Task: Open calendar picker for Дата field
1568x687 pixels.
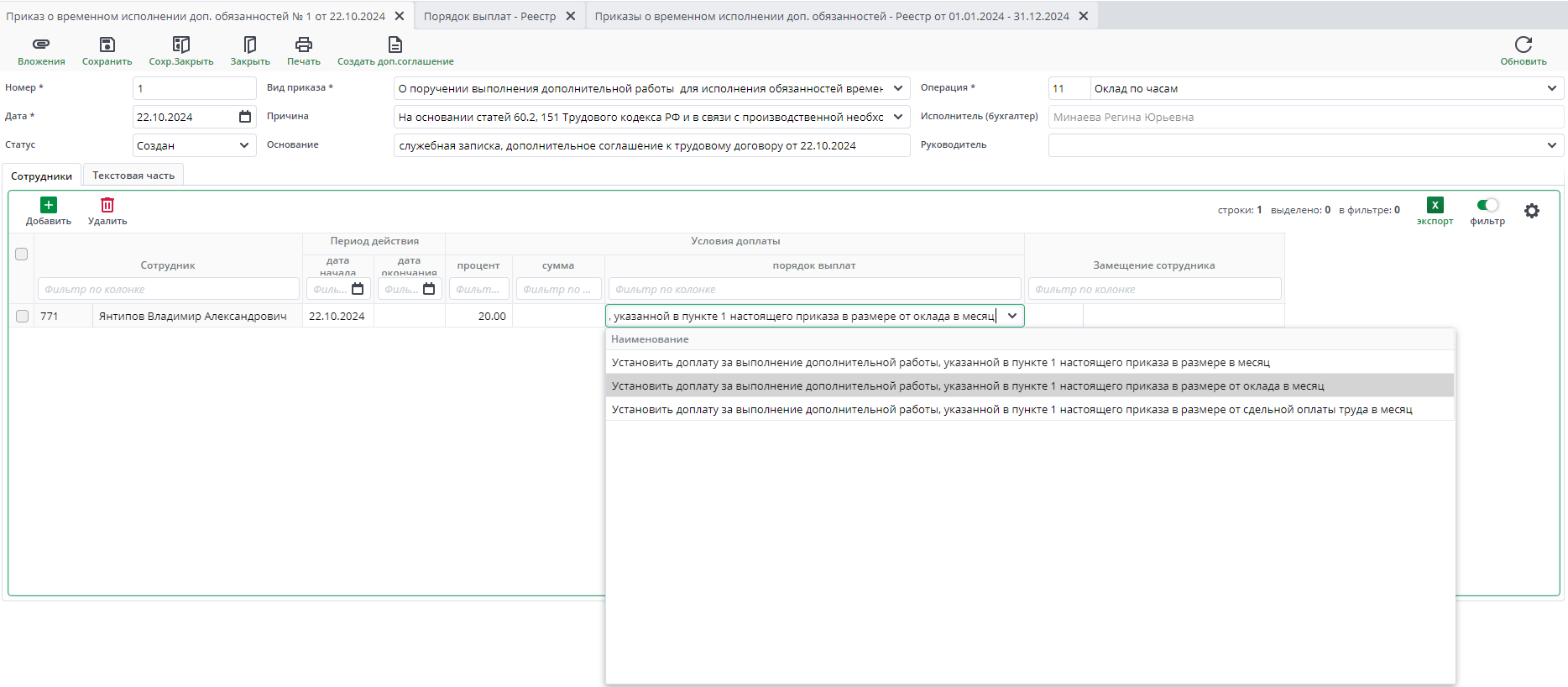Action: tap(245, 117)
